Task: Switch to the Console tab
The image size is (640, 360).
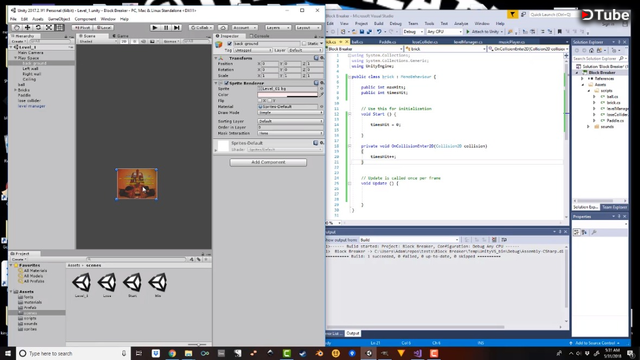Action: coord(259,36)
